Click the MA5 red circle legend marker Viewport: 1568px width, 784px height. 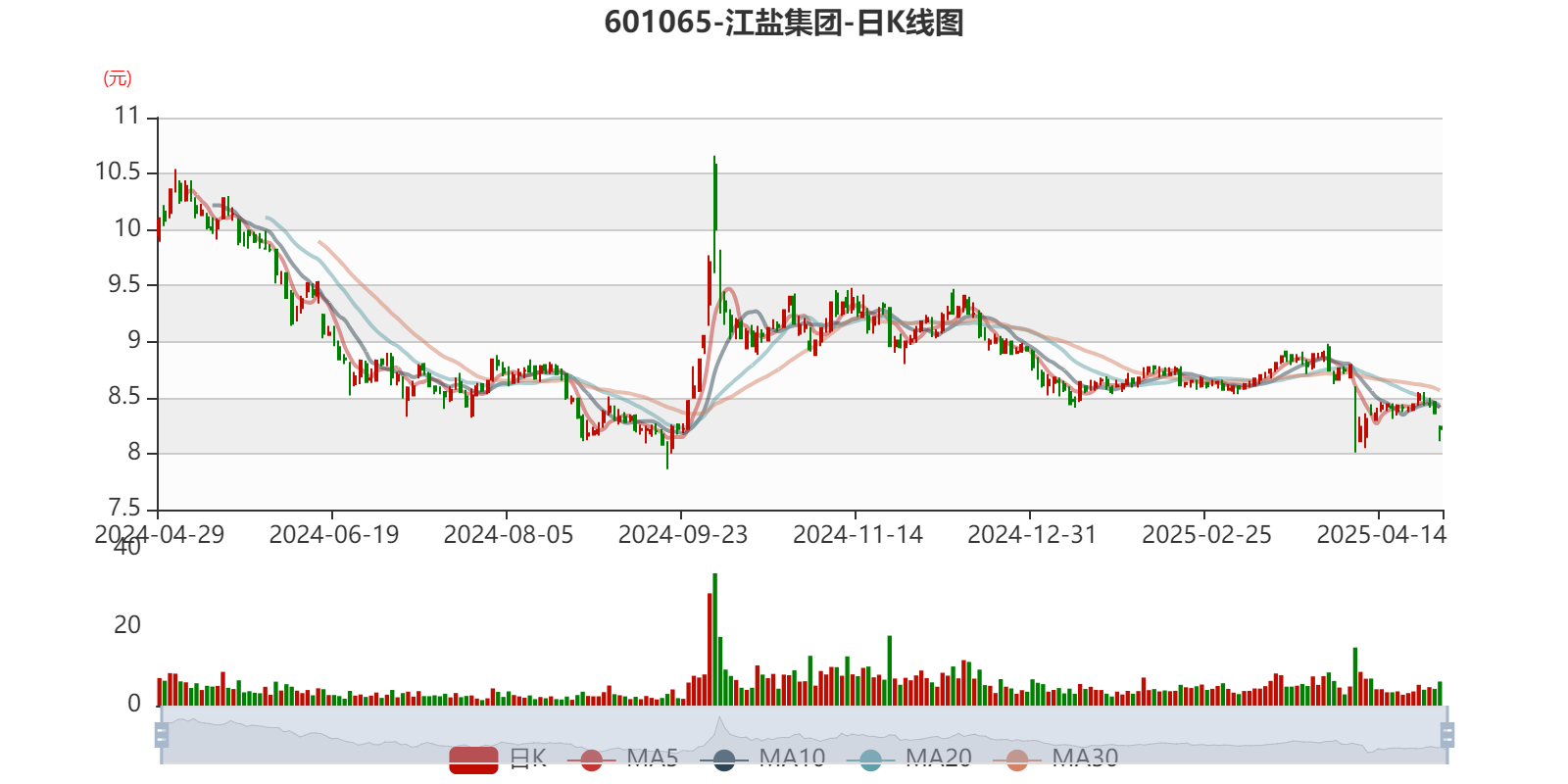591,759
